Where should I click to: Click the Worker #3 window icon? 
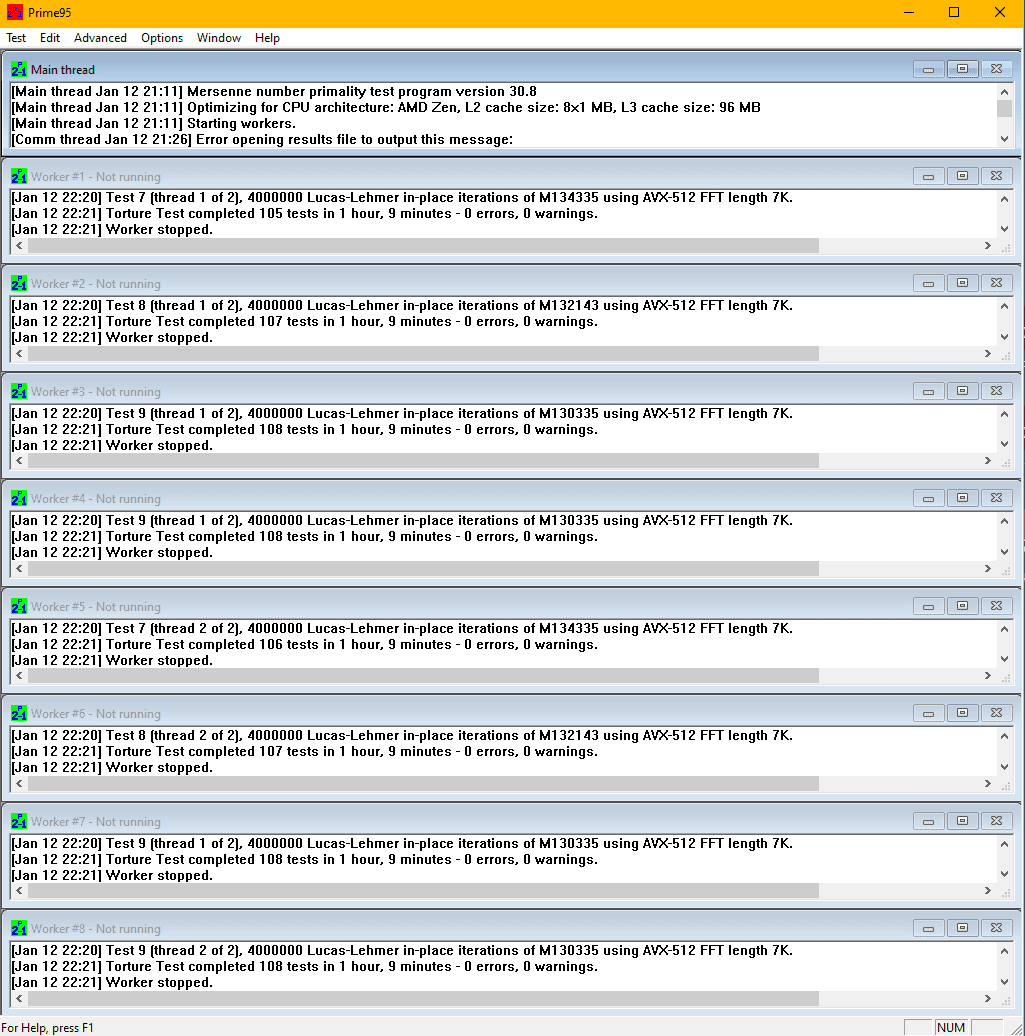click(x=19, y=391)
